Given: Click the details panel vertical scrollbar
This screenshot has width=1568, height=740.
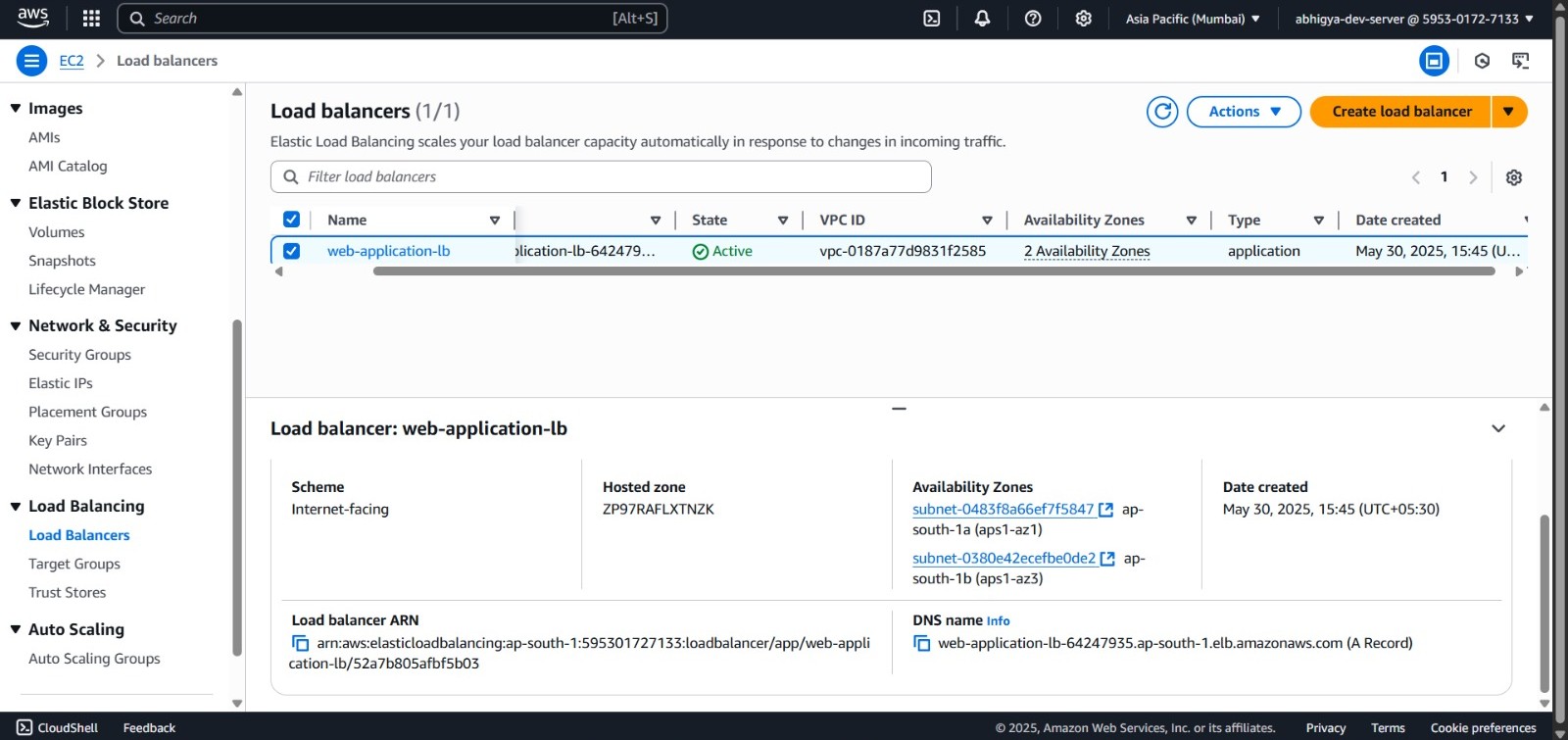Looking at the screenshot, I should click(x=1544, y=604).
